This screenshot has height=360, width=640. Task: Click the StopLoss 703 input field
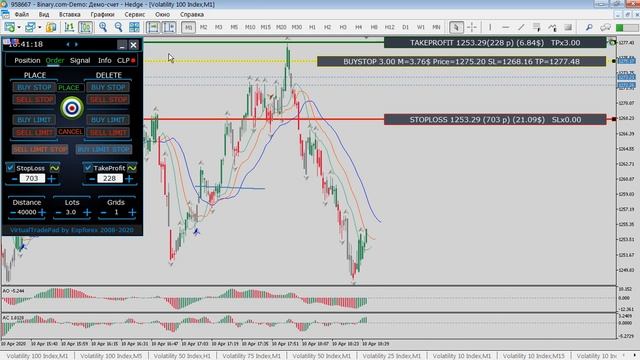(x=32, y=178)
